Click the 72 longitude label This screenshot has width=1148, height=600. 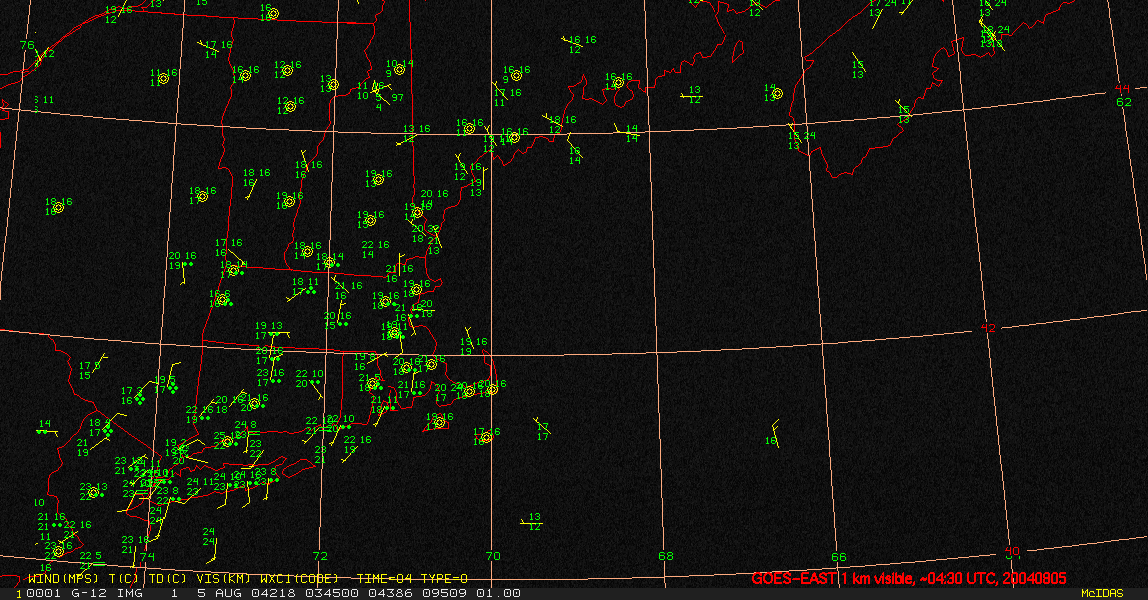point(320,556)
